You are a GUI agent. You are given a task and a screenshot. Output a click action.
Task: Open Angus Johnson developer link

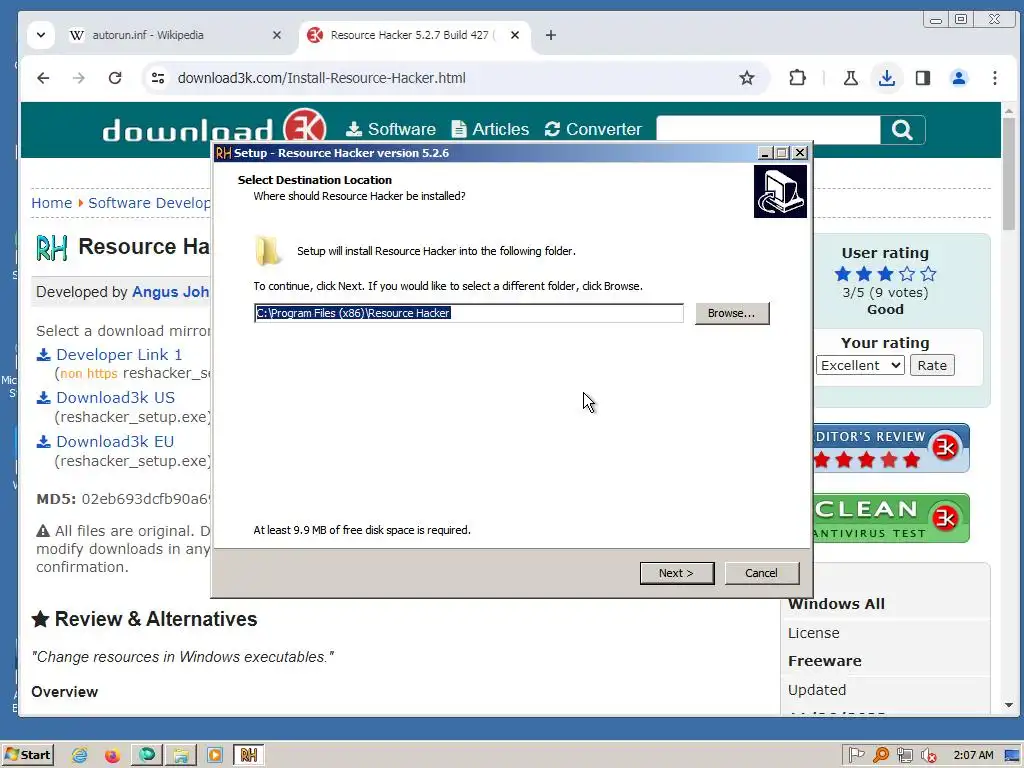tap(170, 292)
